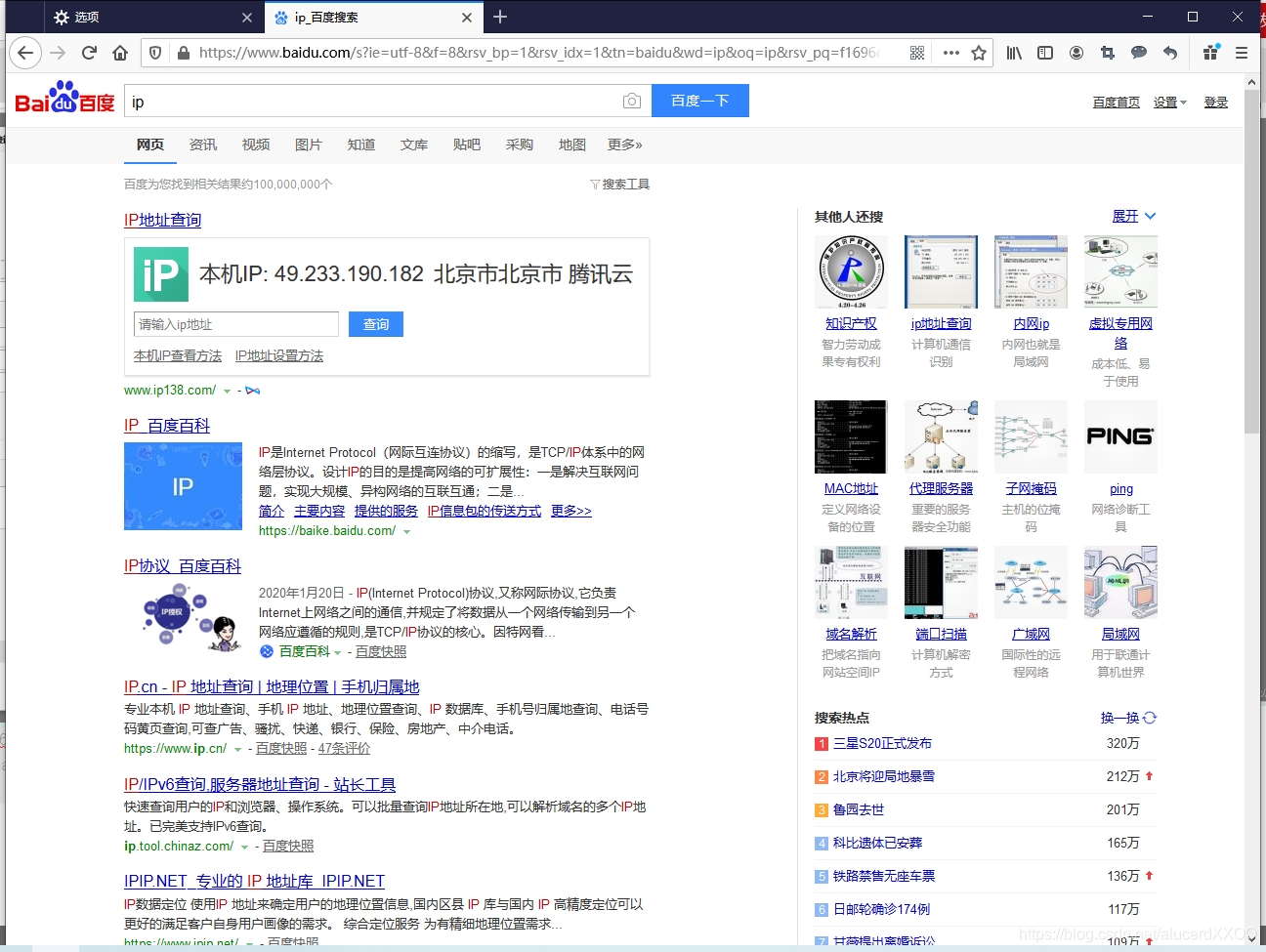Select the 资讯 search category
The width and height of the screenshot is (1266, 952).
click(x=203, y=145)
